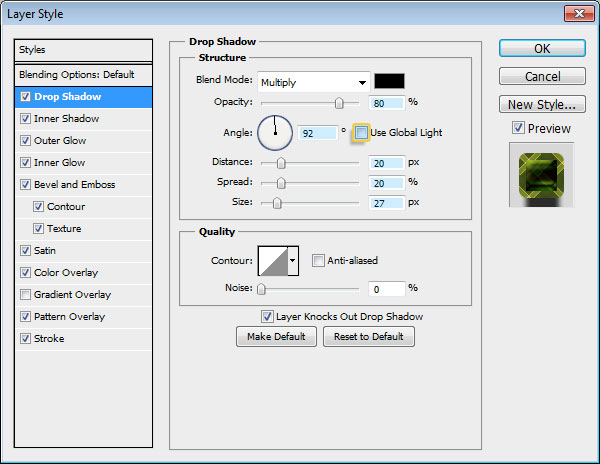This screenshot has width=600, height=464.
Task: Click the style preview thumbnail
Action: click(x=541, y=174)
